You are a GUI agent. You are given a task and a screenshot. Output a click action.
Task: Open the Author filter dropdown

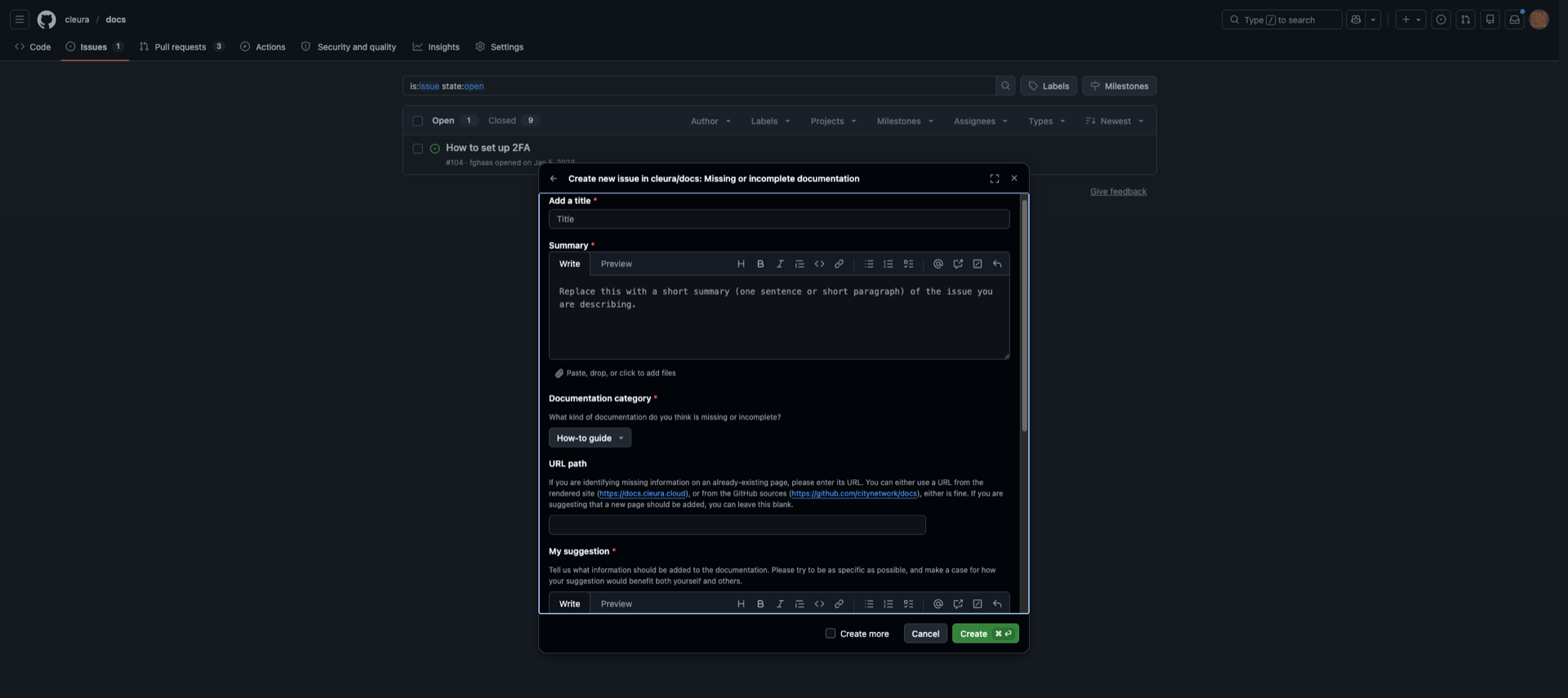click(710, 121)
